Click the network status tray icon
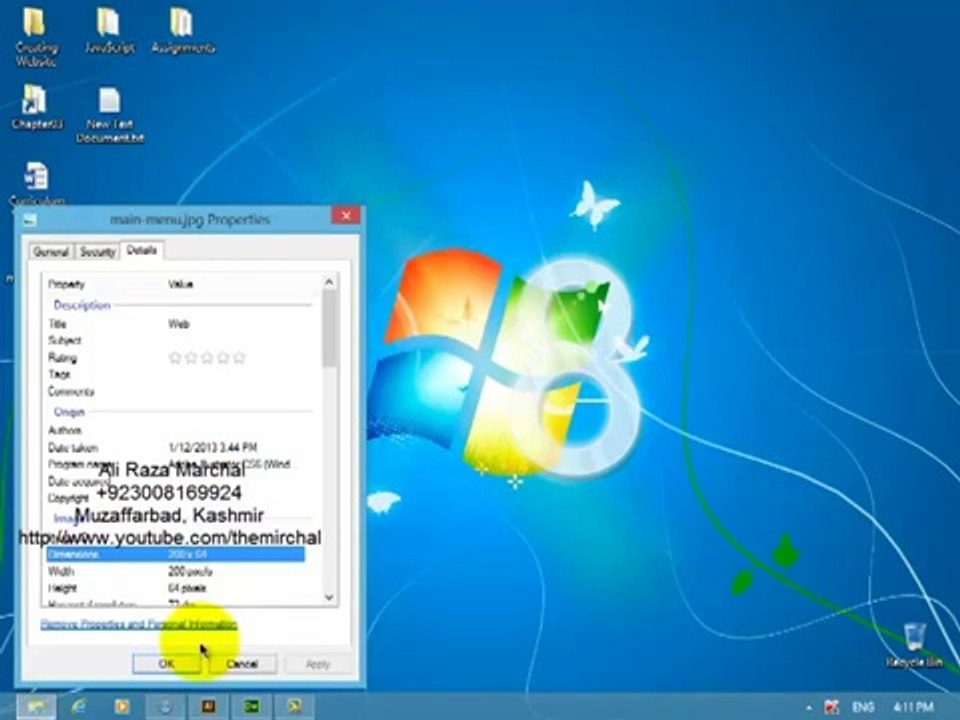 [x=831, y=707]
